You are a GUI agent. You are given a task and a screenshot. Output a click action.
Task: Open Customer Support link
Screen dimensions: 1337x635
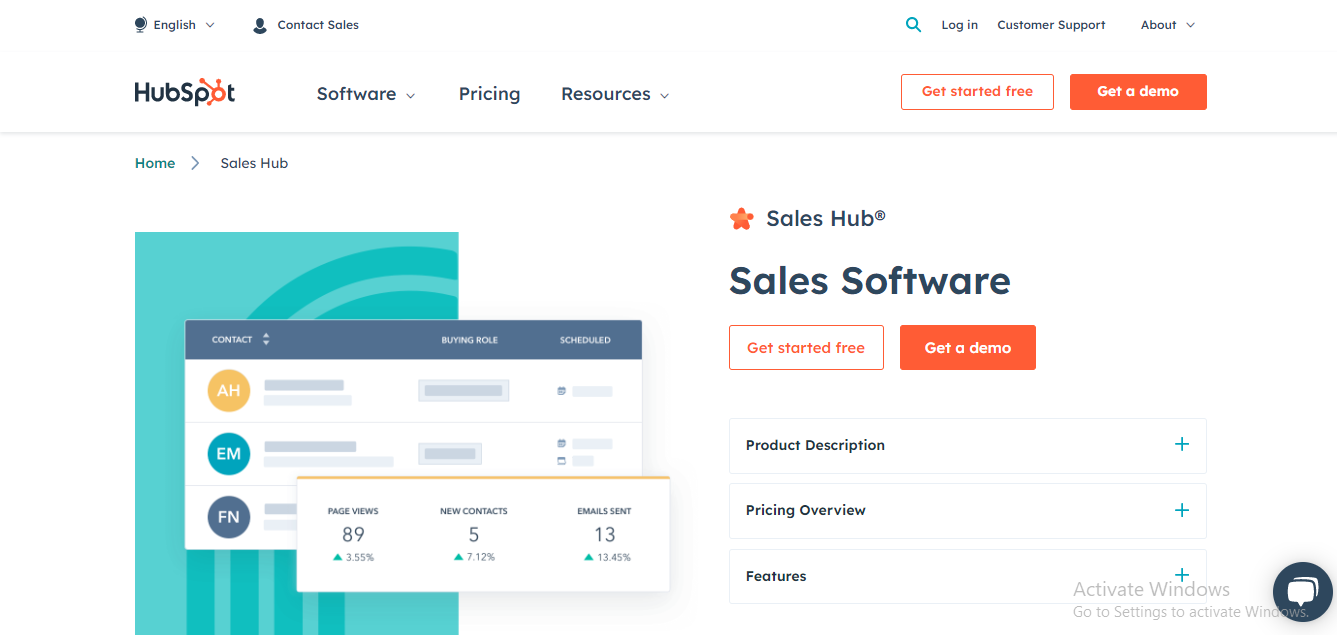click(1051, 25)
